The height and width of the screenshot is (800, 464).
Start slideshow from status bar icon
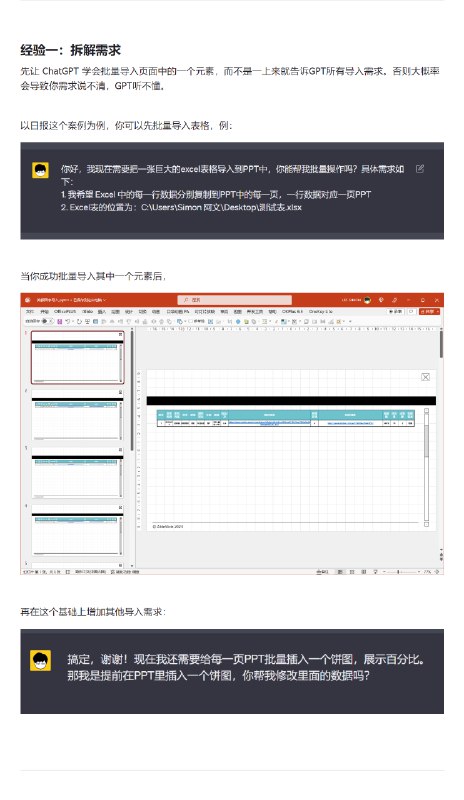coord(375,572)
